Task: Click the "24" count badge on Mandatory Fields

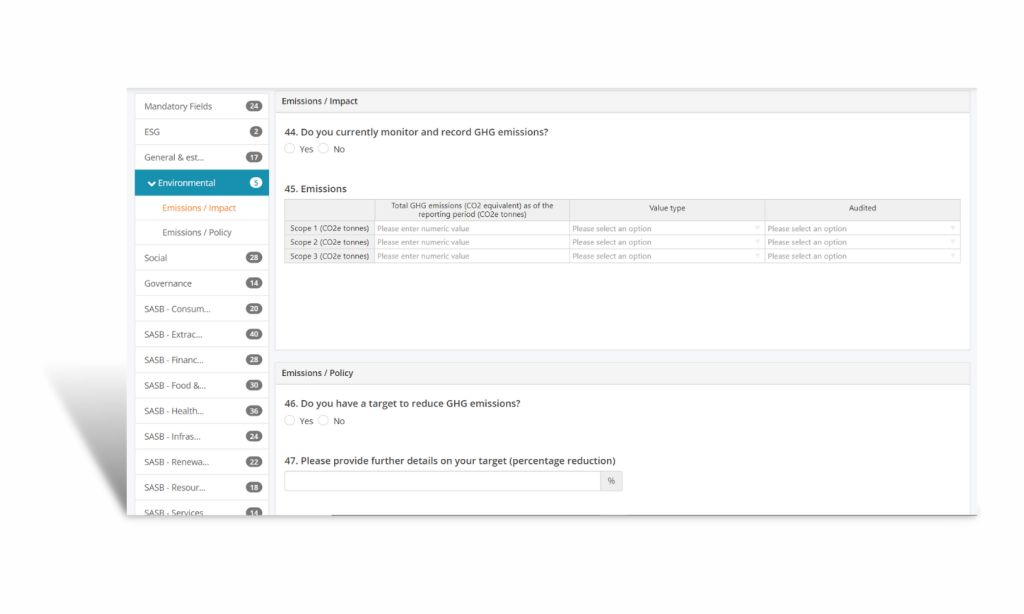Action: (x=252, y=106)
